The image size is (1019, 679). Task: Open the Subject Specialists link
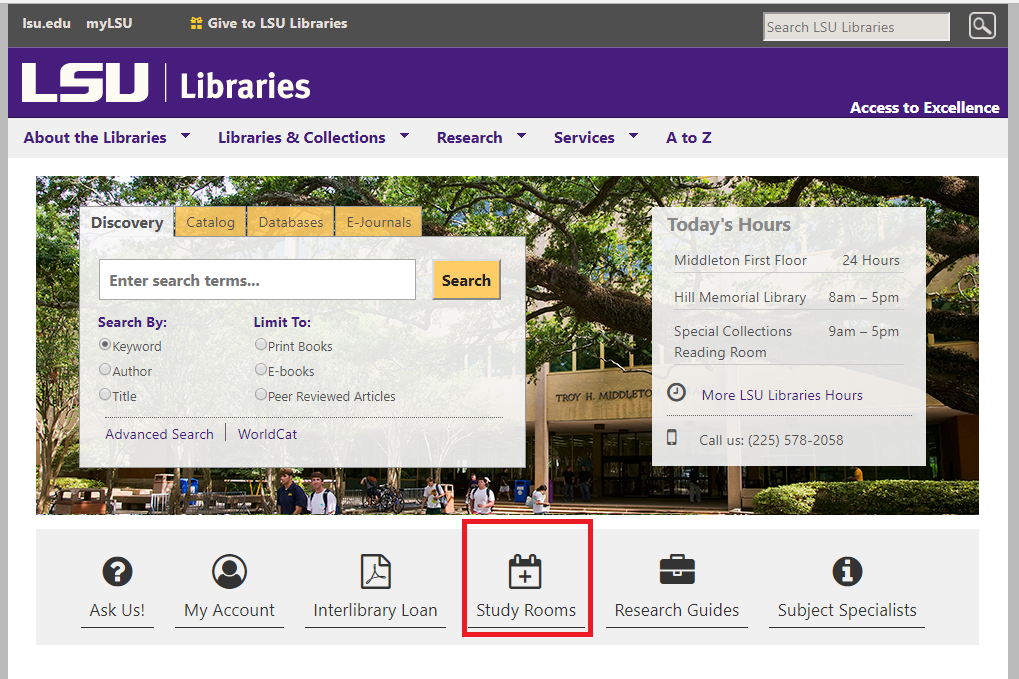tap(847, 610)
